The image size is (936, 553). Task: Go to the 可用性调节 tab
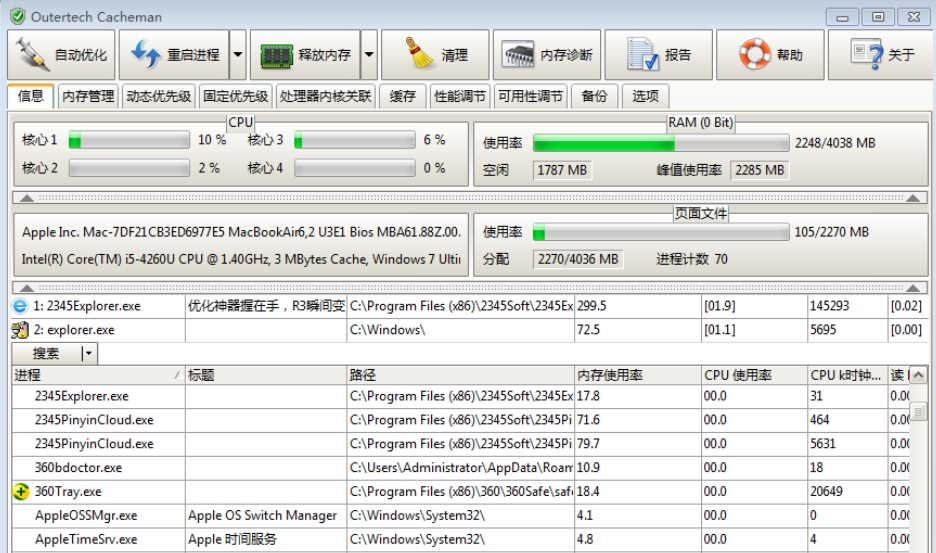[x=530, y=96]
